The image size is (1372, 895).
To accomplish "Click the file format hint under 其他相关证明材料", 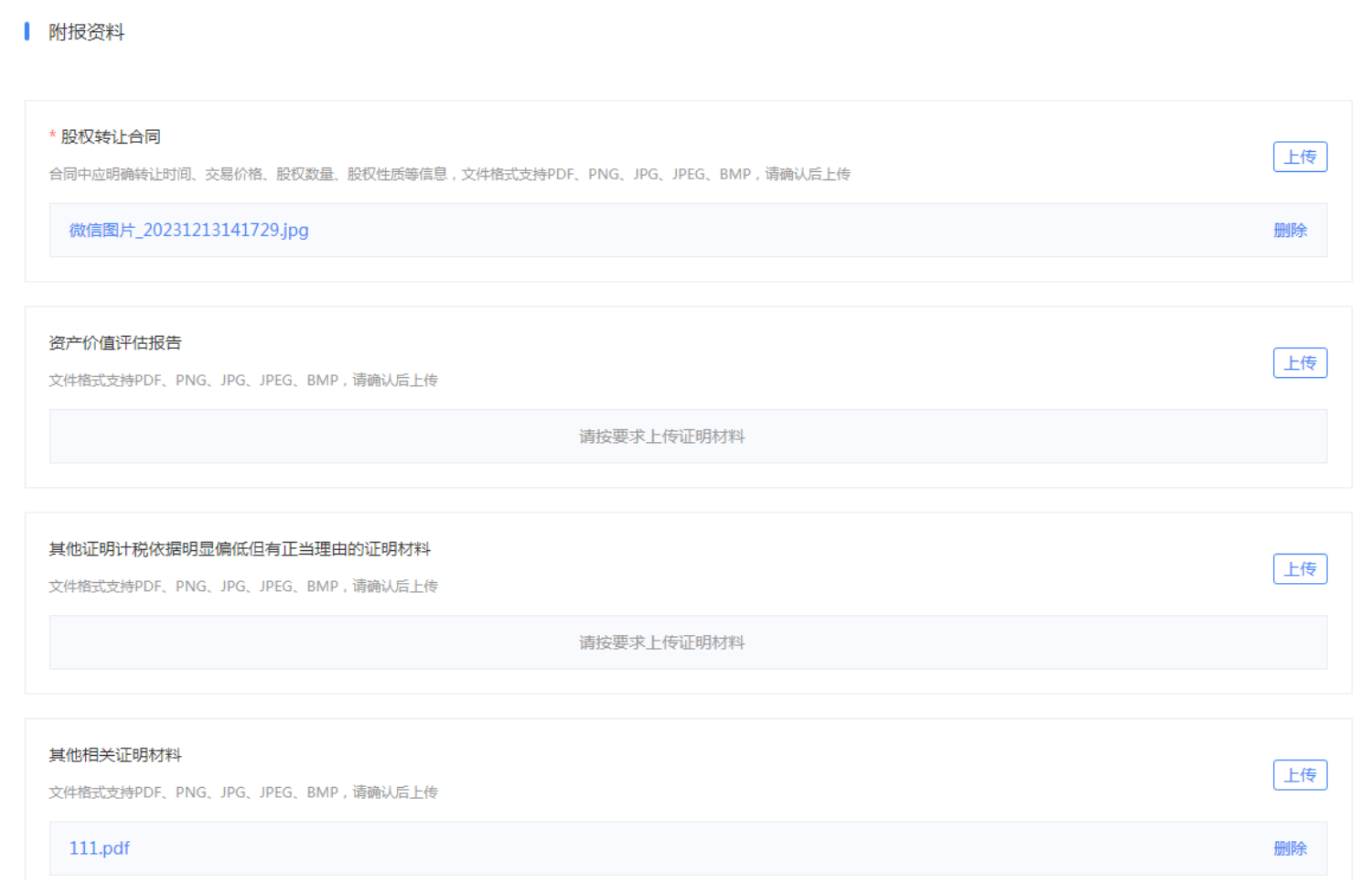I will point(243,792).
